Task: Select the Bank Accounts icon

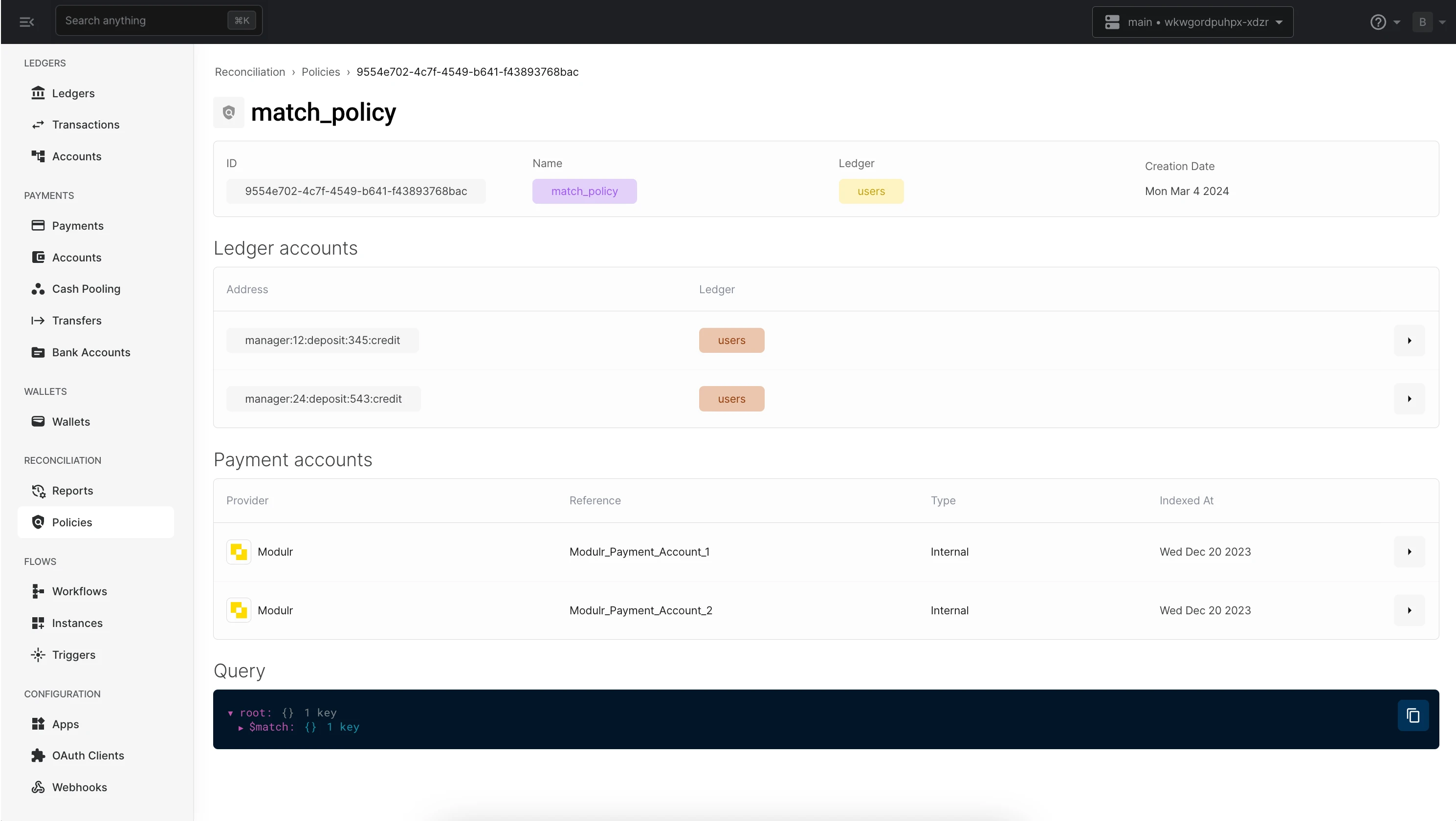Action: (38, 352)
